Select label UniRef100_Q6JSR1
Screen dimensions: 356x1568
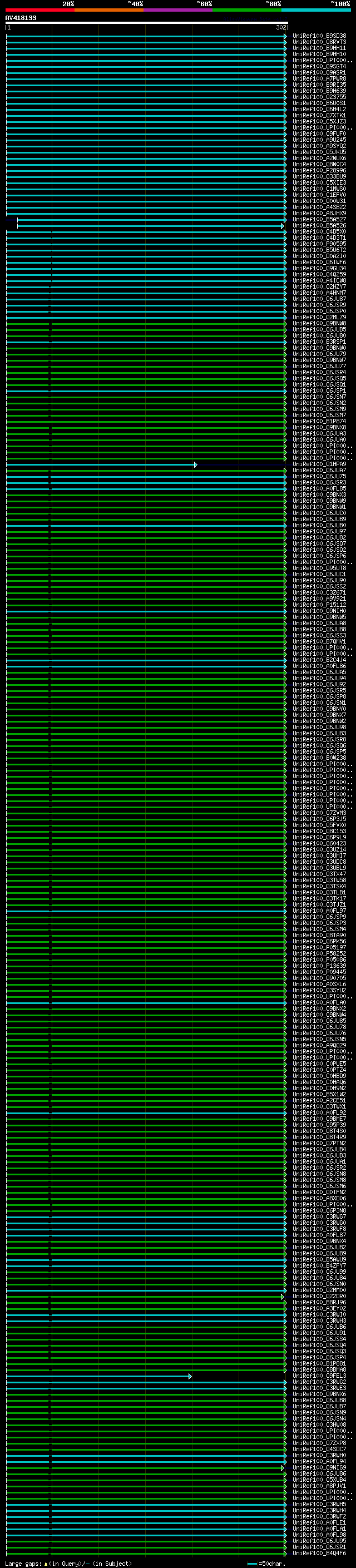point(319,1547)
